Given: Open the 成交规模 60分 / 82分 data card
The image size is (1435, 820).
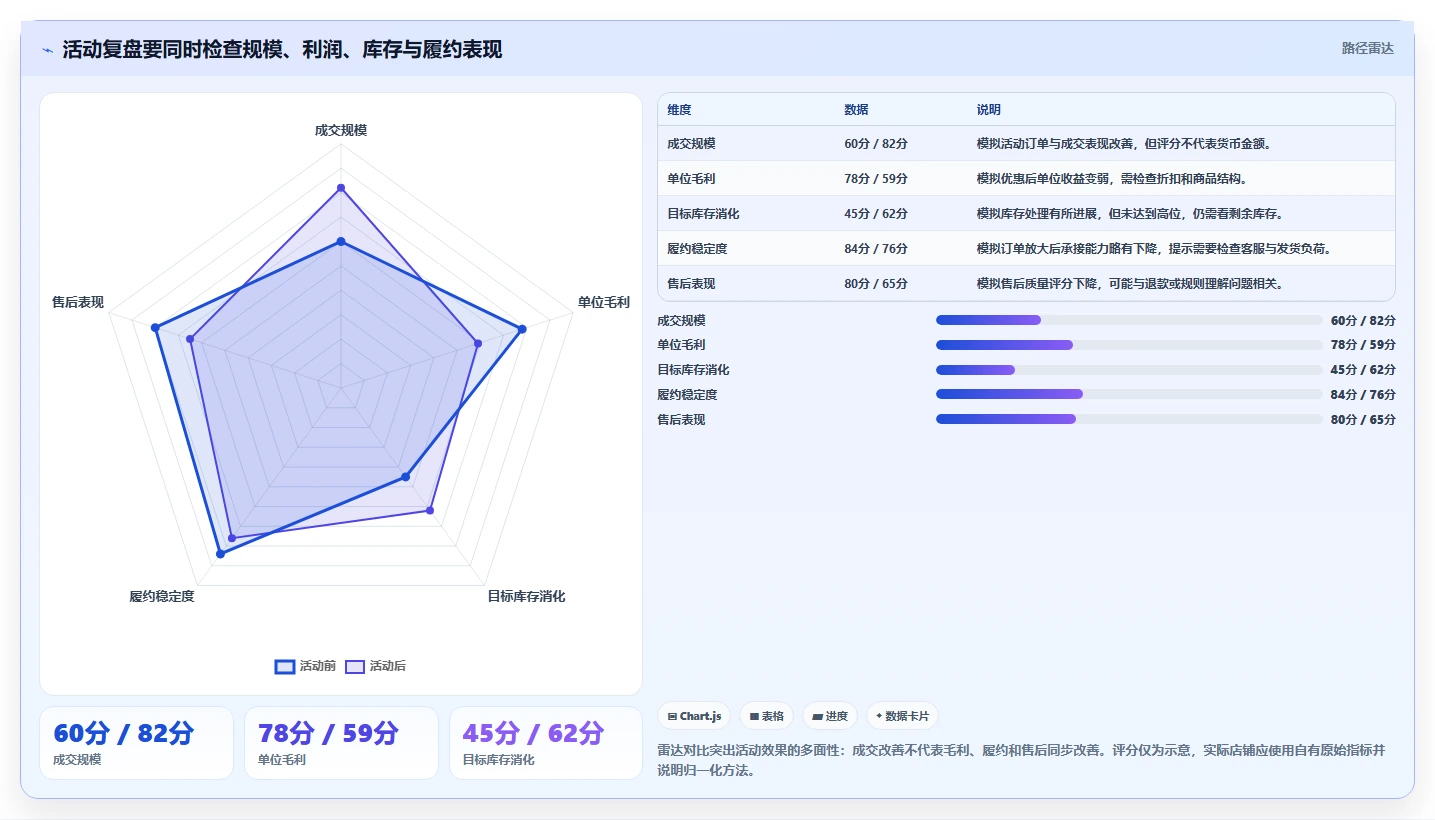Looking at the screenshot, I should pyautogui.click(x=136, y=743).
